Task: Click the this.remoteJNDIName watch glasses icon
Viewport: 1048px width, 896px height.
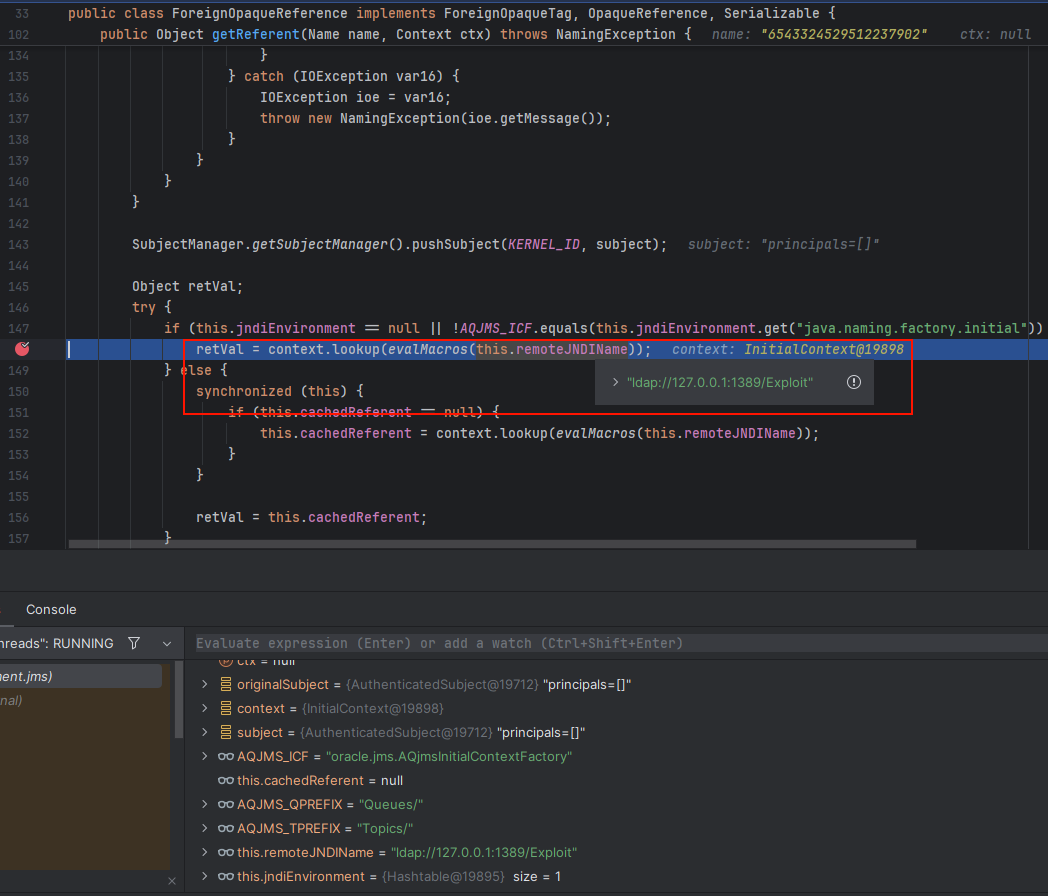Action: coord(226,853)
